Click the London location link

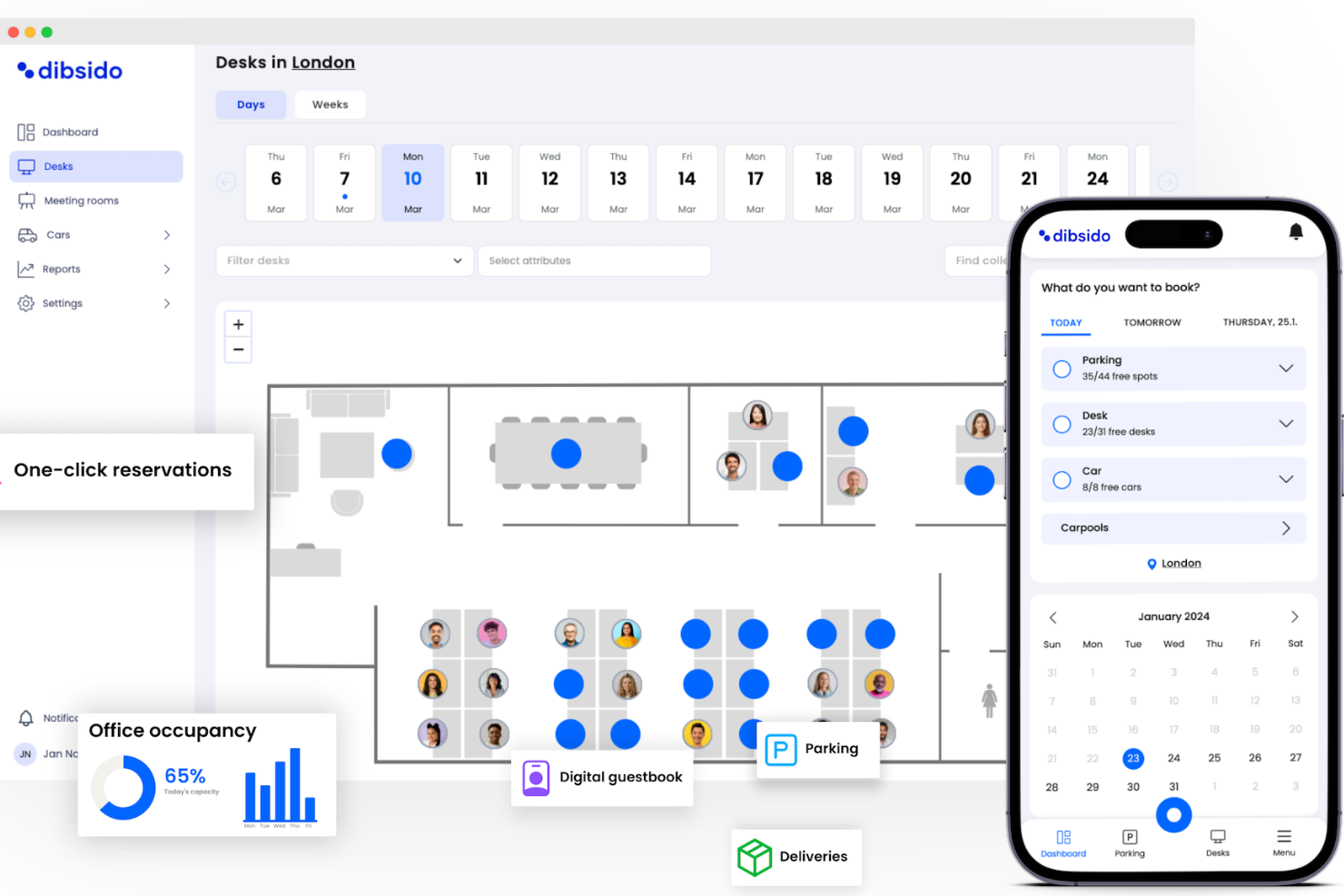point(1181,563)
